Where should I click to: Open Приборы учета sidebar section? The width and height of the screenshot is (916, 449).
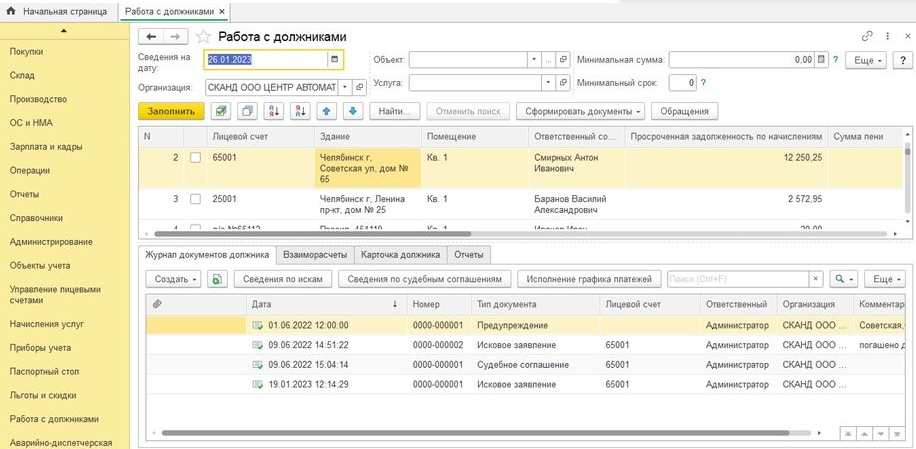tap(40, 347)
